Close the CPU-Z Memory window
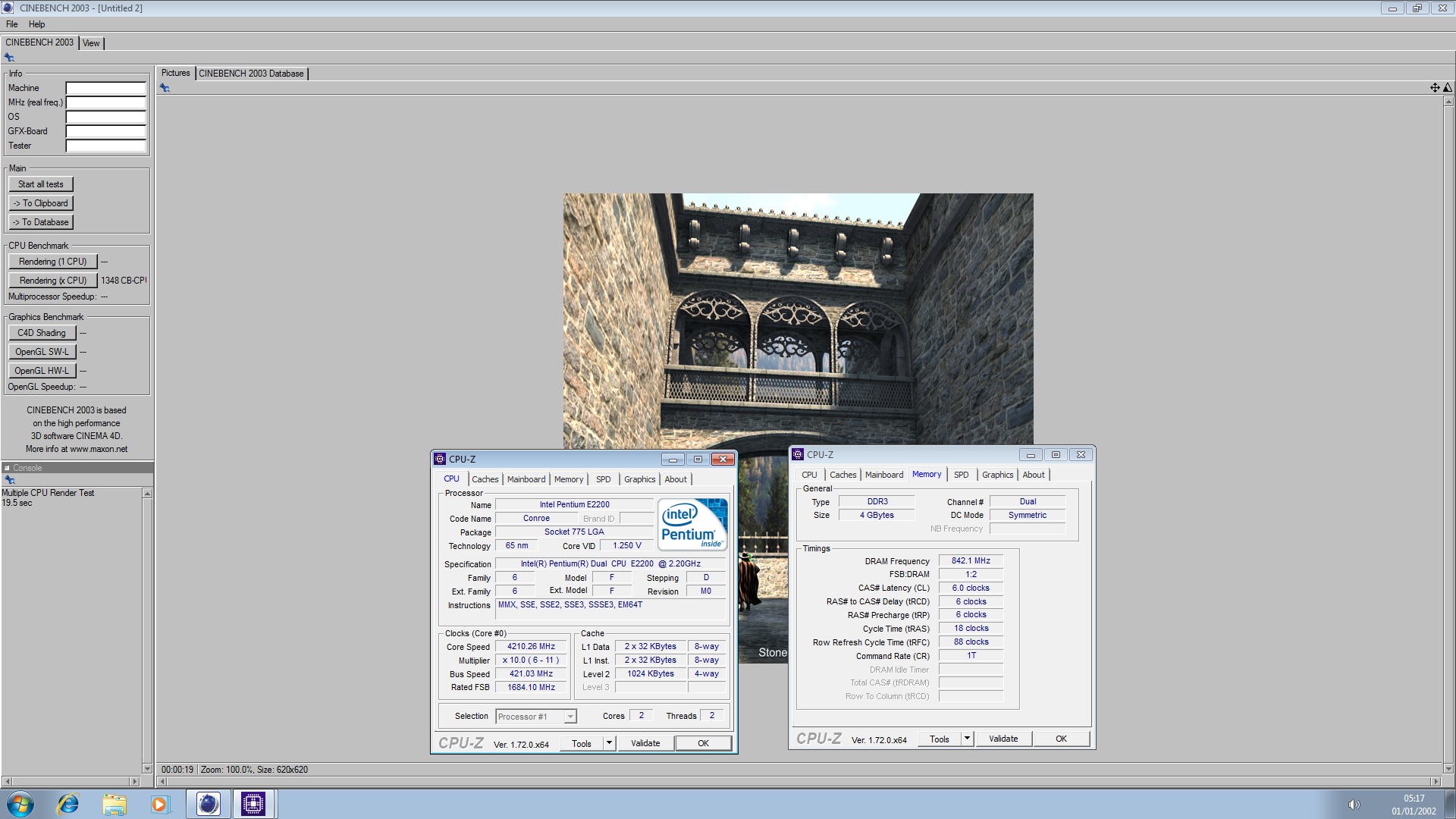The height and width of the screenshot is (819, 1456). point(1081,455)
